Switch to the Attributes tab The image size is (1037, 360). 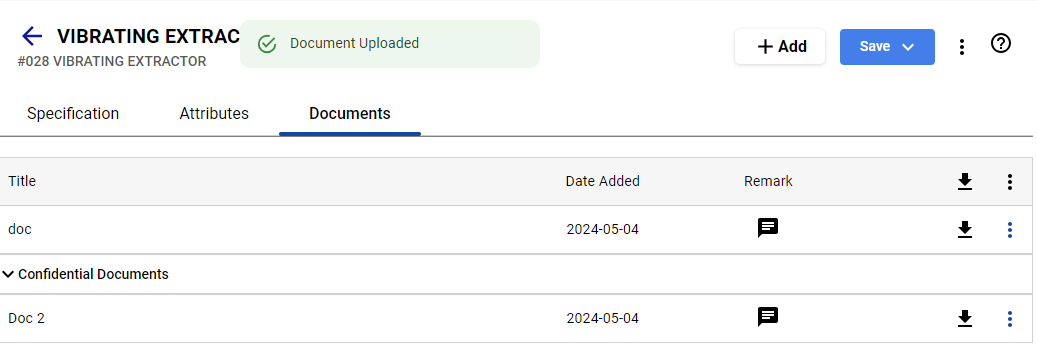click(x=214, y=114)
